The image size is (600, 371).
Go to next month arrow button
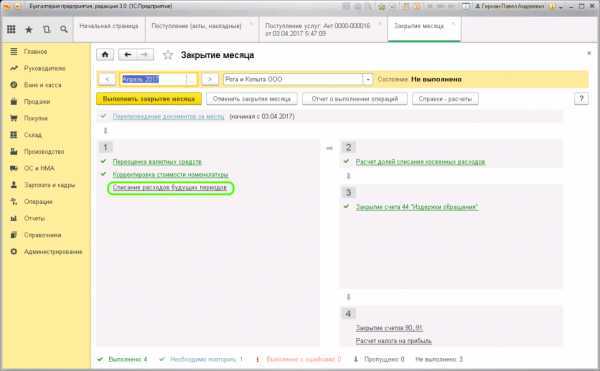(x=210, y=79)
